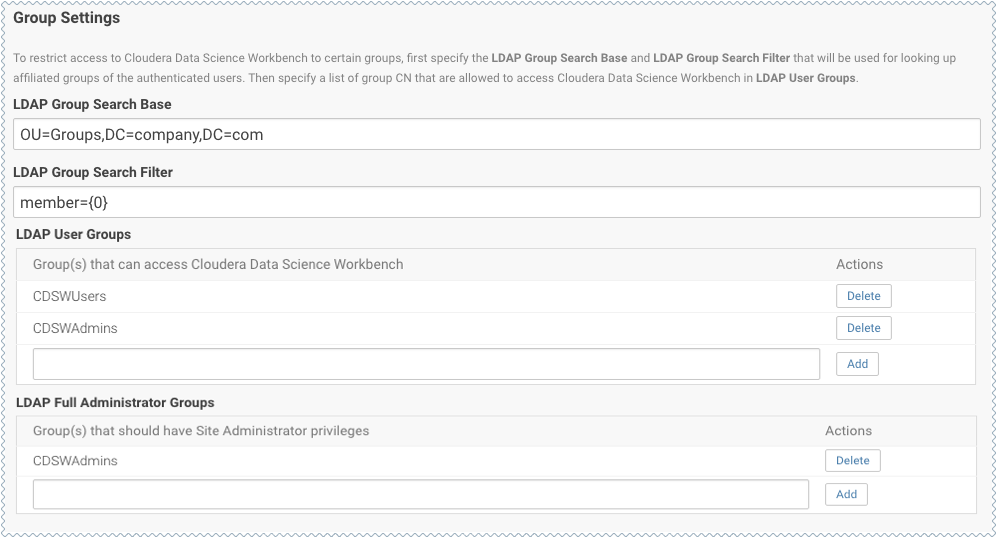Delete CDSWAdmins from LDAP User Groups
The height and width of the screenshot is (538, 998).
tap(863, 328)
